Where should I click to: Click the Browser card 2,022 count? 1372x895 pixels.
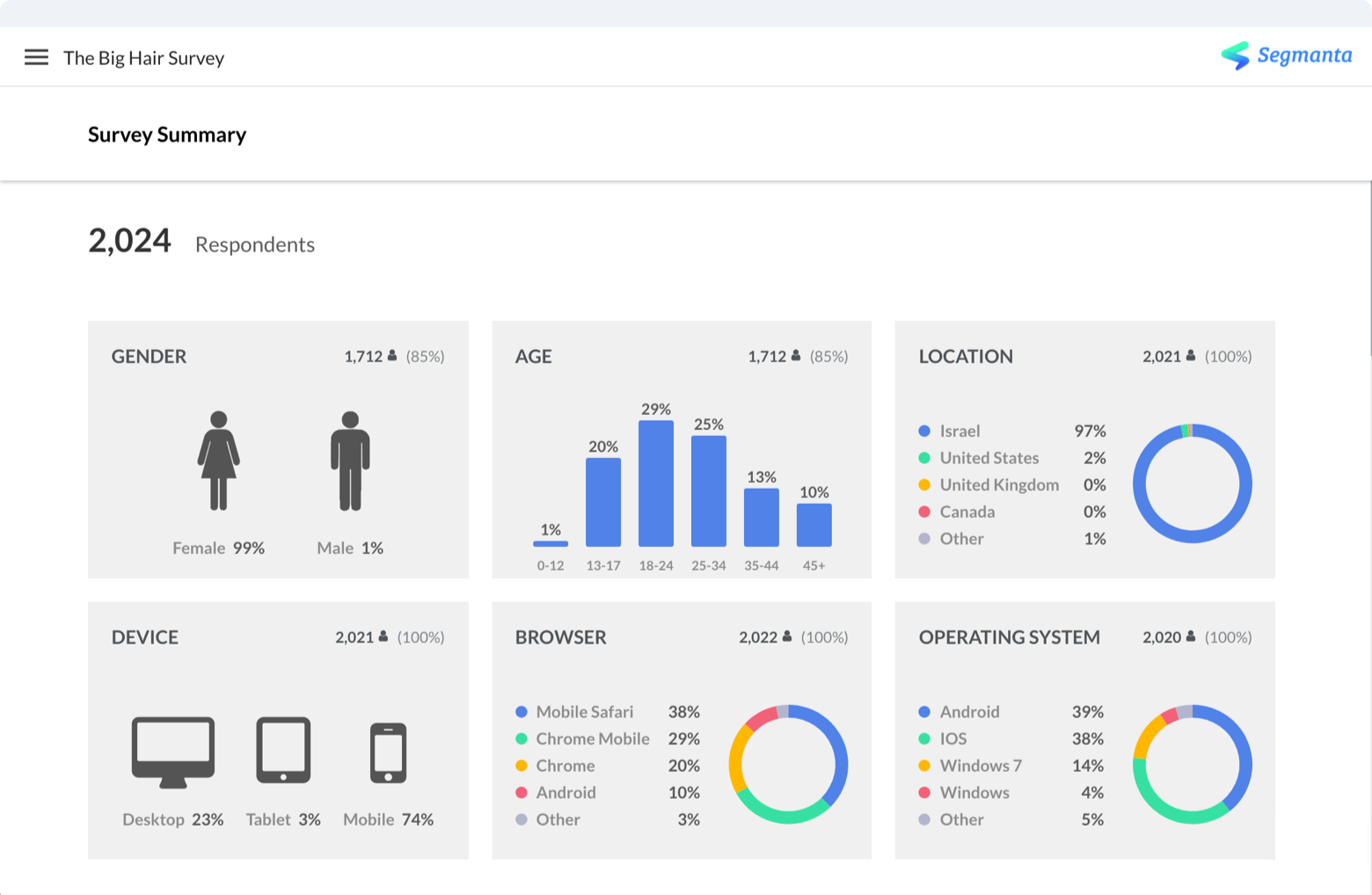[x=758, y=637]
